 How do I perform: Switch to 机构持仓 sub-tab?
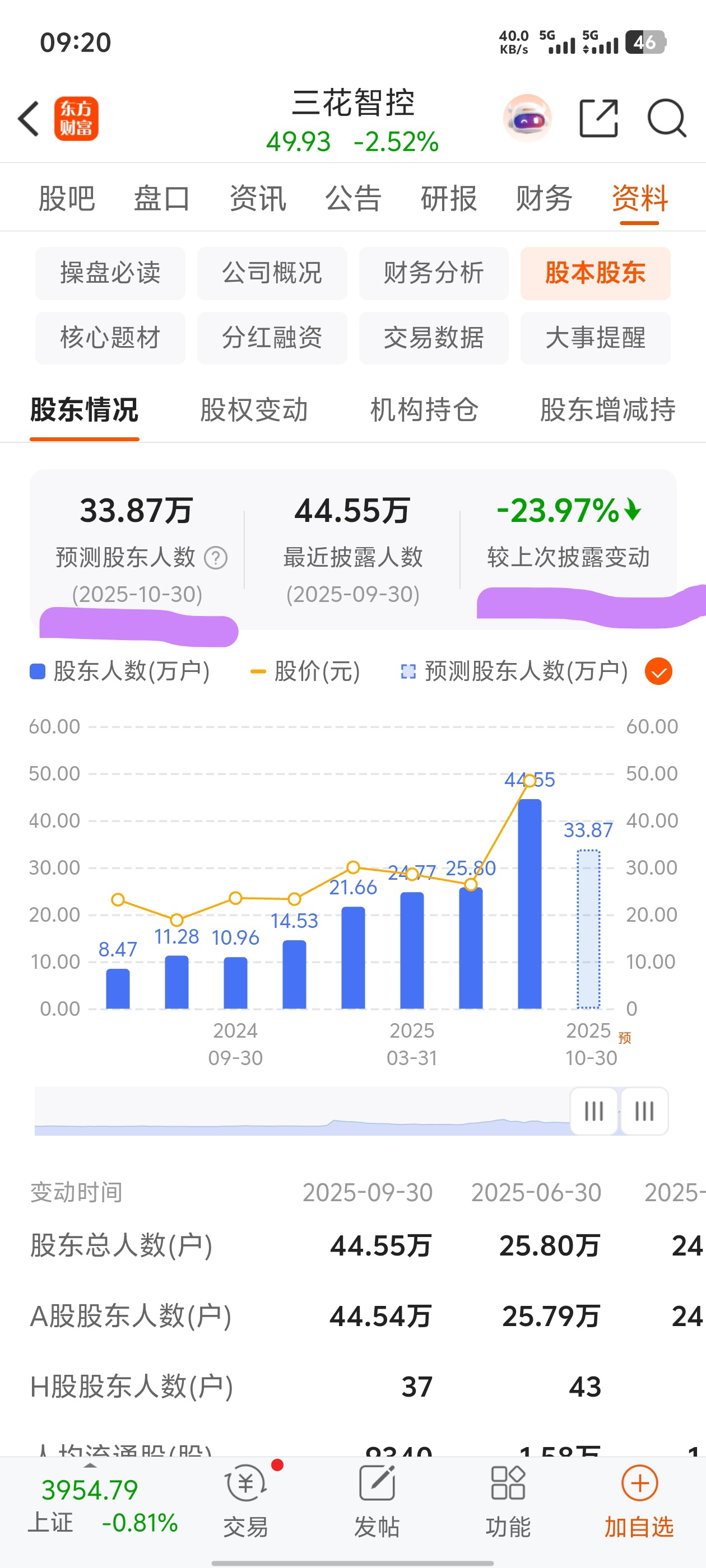(x=424, y=410)
